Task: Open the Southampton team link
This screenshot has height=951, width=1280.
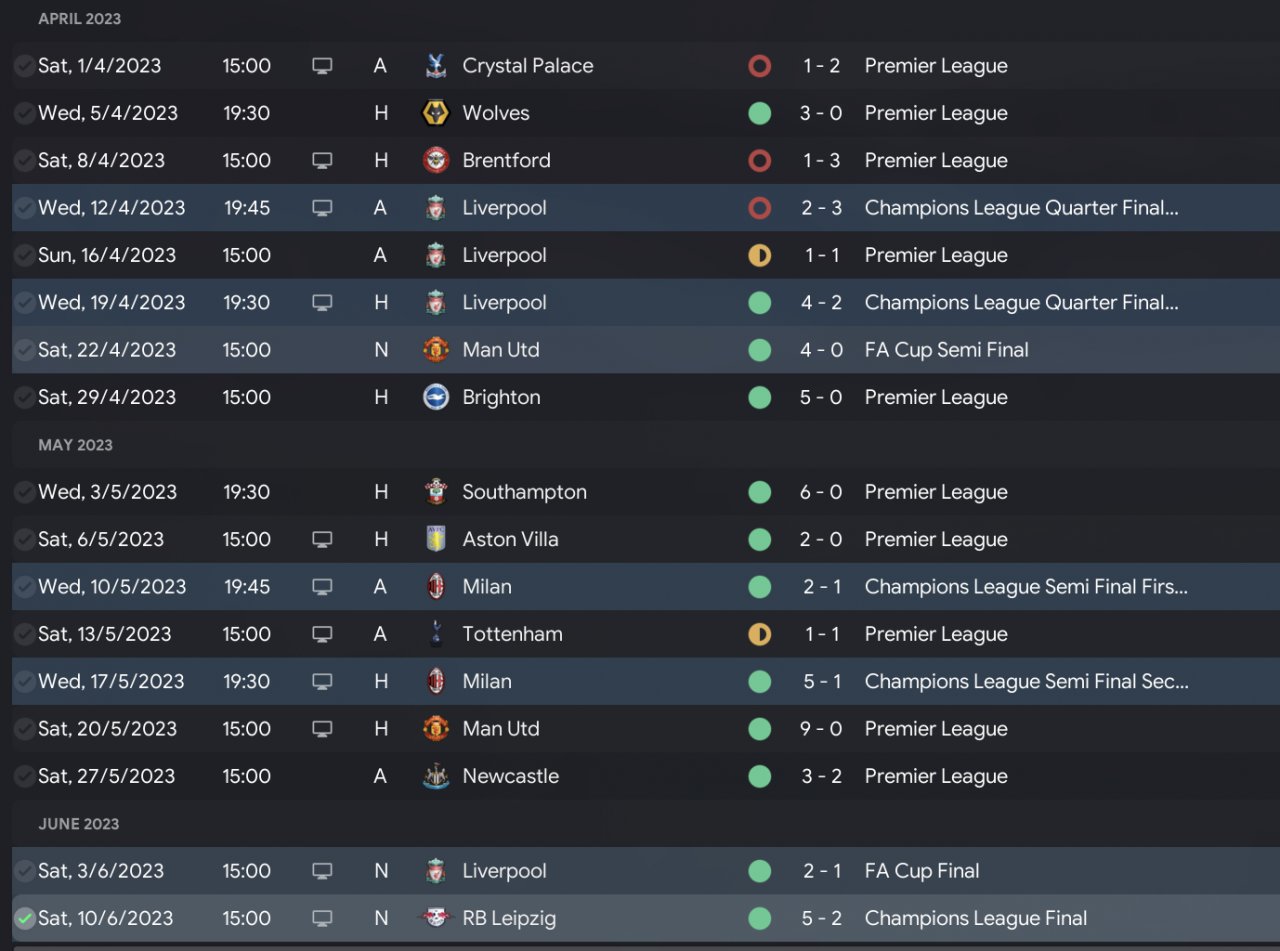Action: click(525, 492)
